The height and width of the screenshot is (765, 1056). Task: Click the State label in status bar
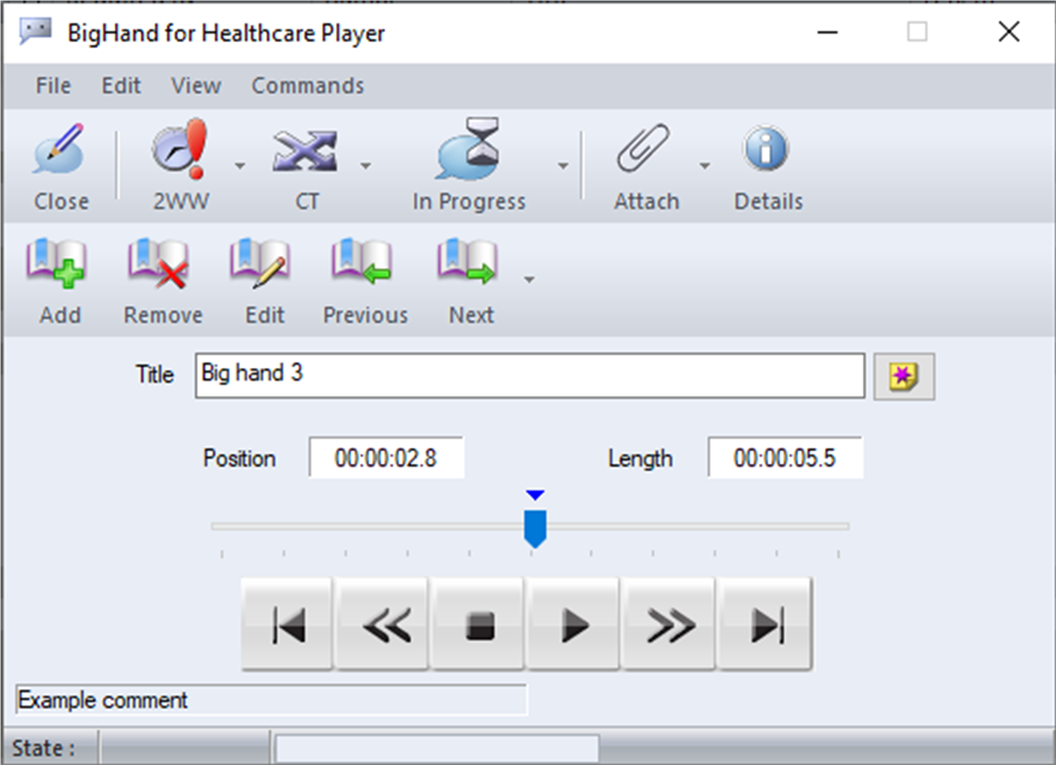(x=43, y=748)
